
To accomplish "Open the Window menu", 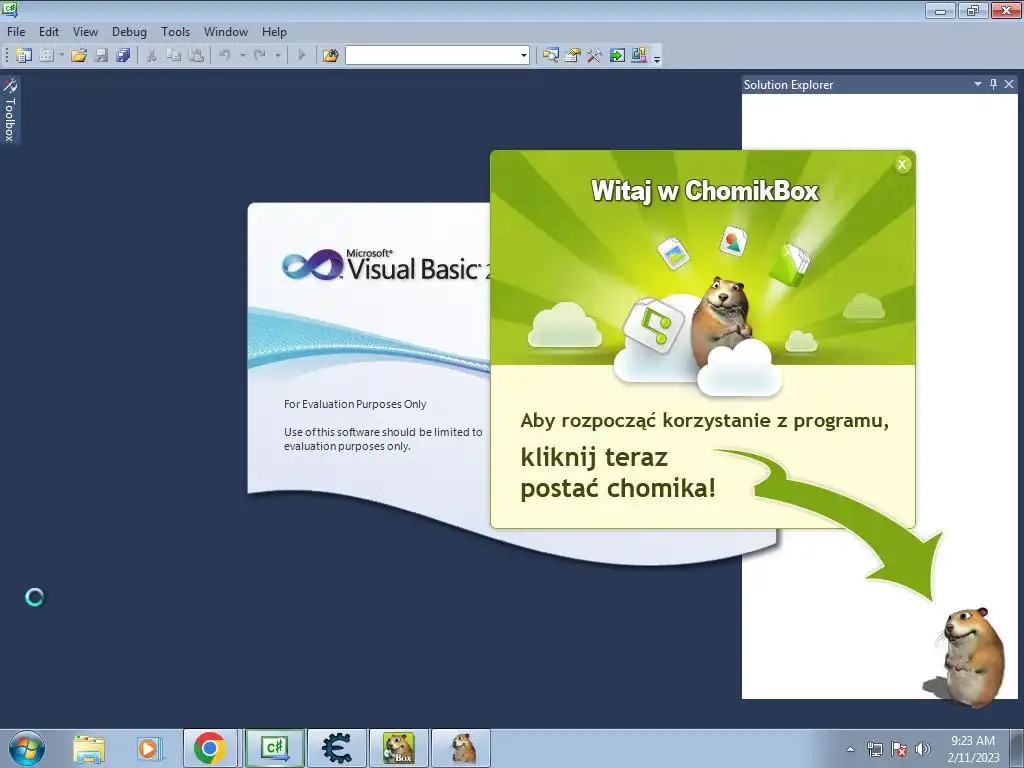I will coord(226,31).
